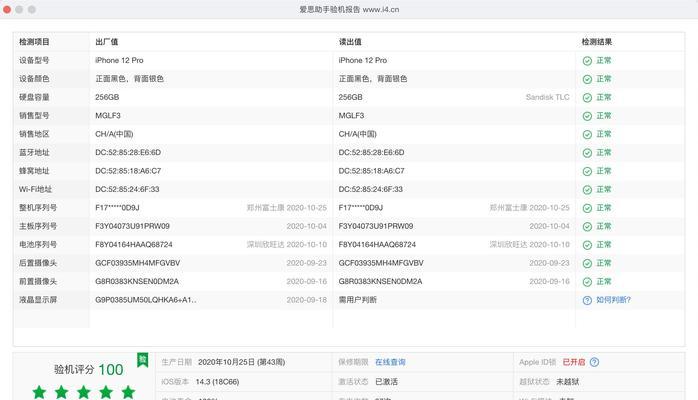698x400 pixels.
Task: Click the window title 爱思助手验机报告 www.i4.cn
Action: 349,9
